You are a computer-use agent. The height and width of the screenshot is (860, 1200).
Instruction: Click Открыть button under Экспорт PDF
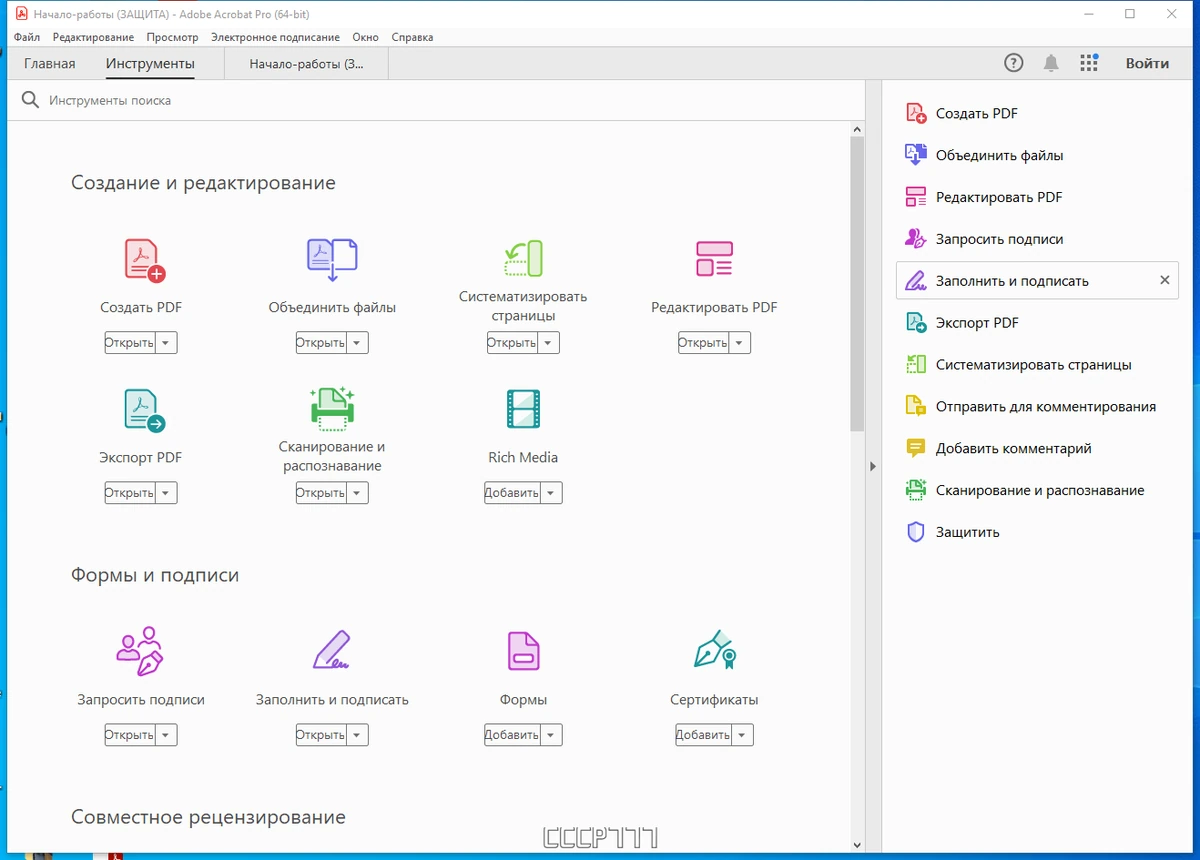pos(130,493)
